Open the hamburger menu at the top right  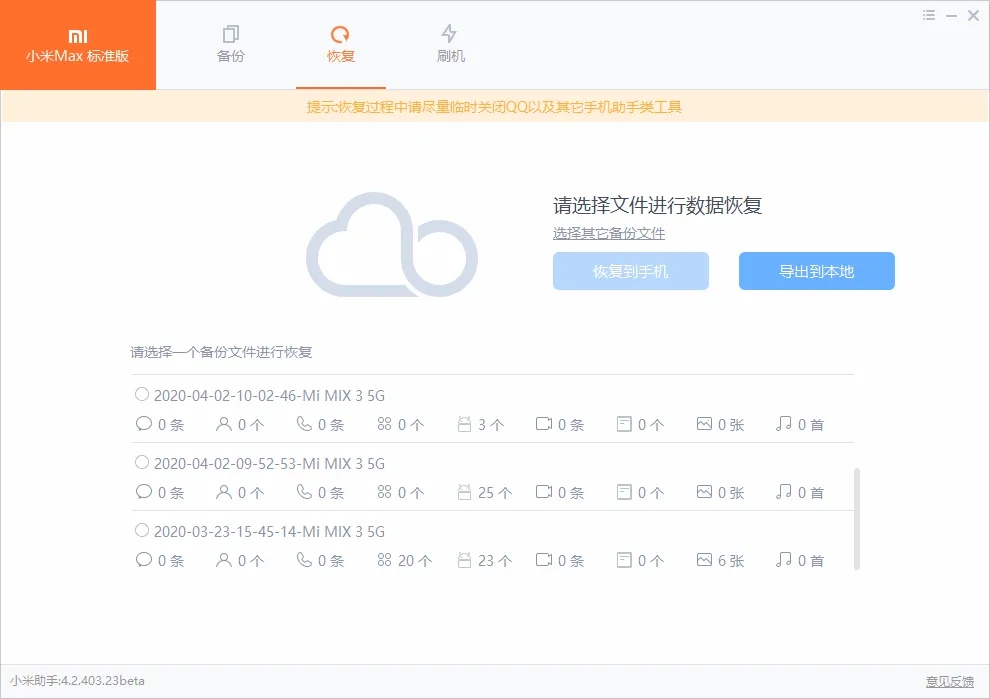coord(927,15)
